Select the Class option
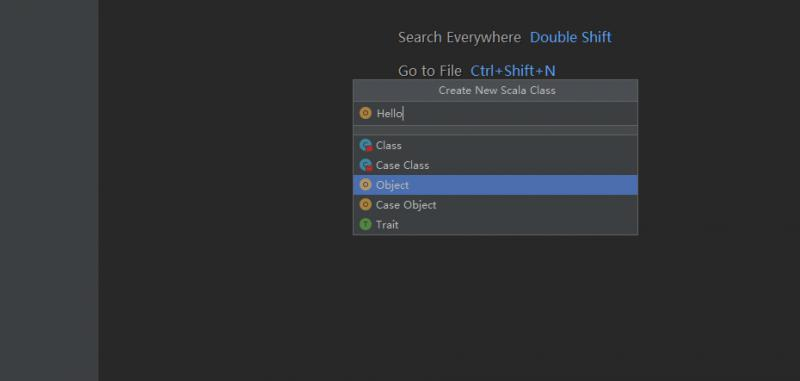 point(495,145)
